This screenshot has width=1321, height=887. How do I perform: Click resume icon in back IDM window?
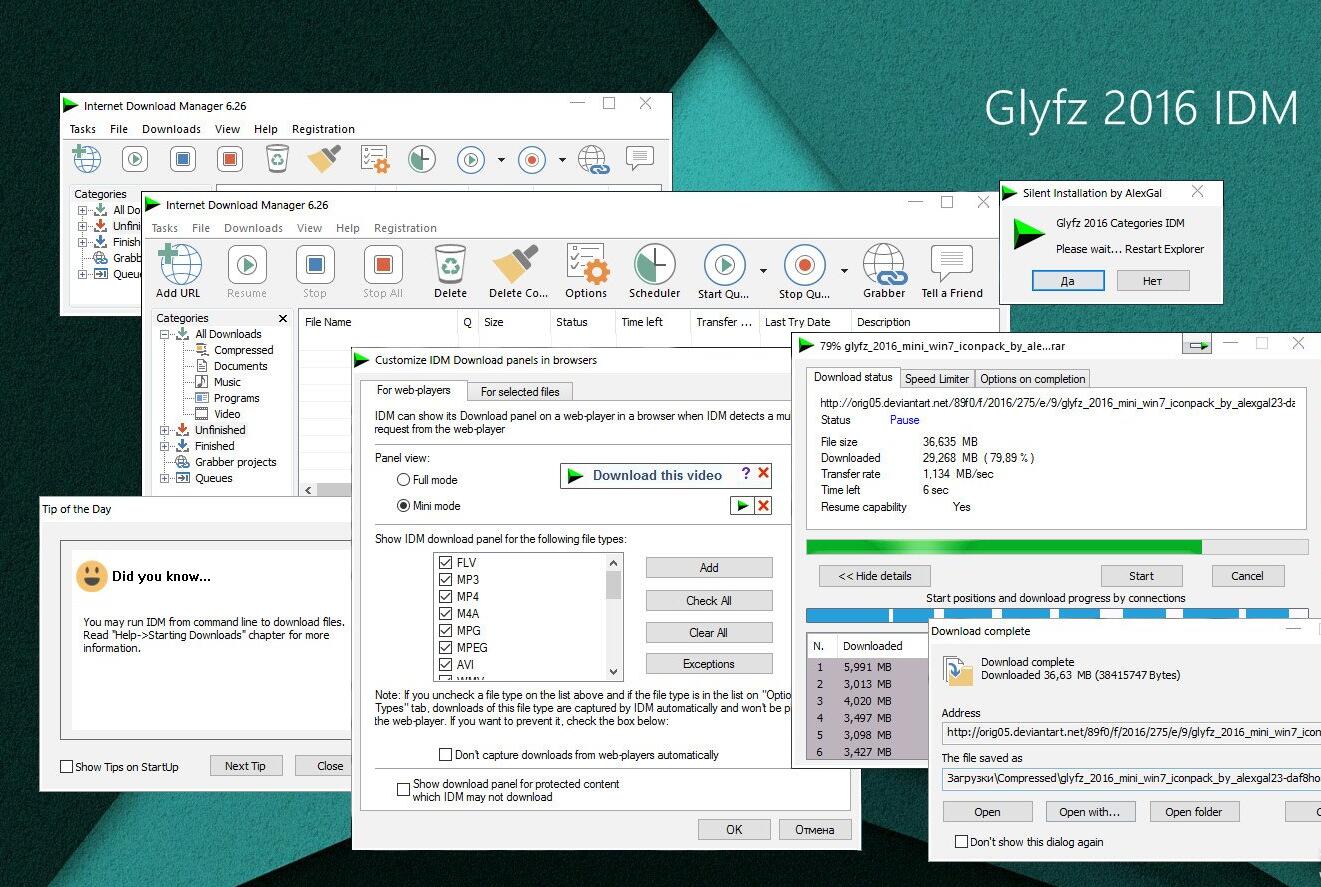coord(135,158)
